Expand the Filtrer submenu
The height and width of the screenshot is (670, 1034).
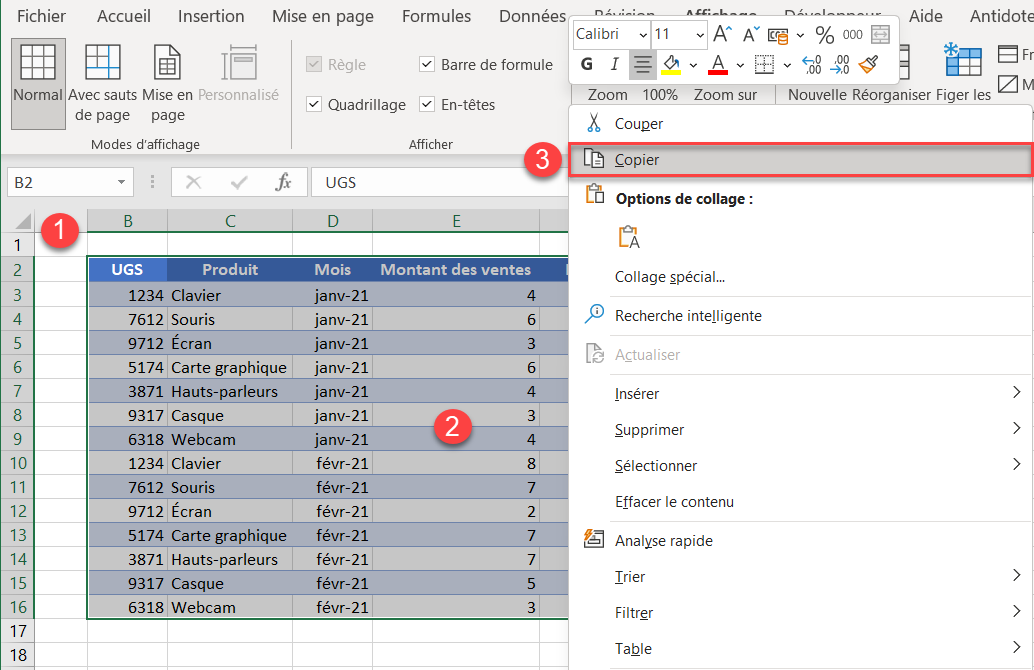pos(1016,612)
